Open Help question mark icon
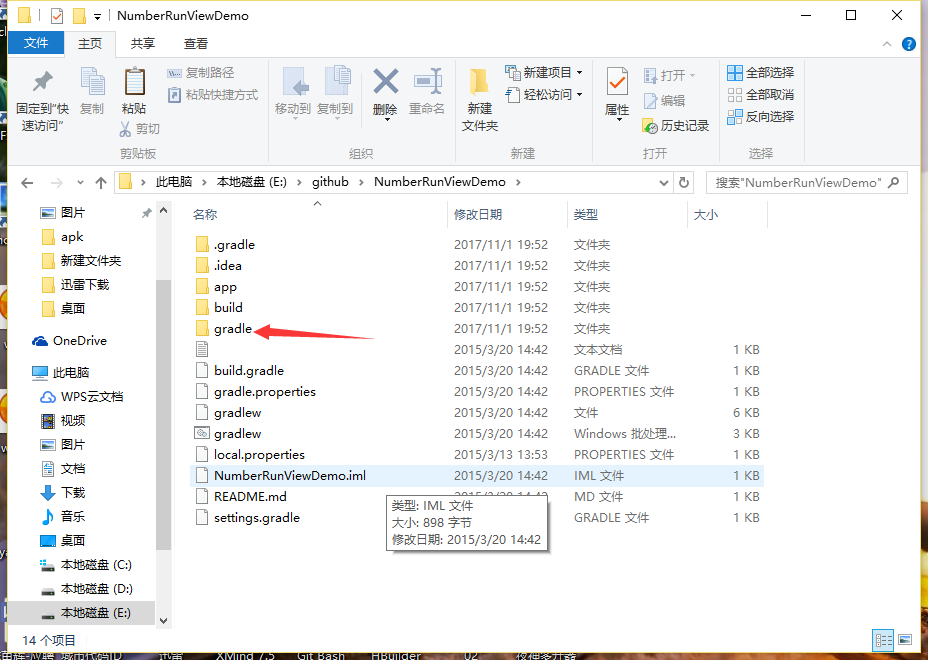 point(908,44)
